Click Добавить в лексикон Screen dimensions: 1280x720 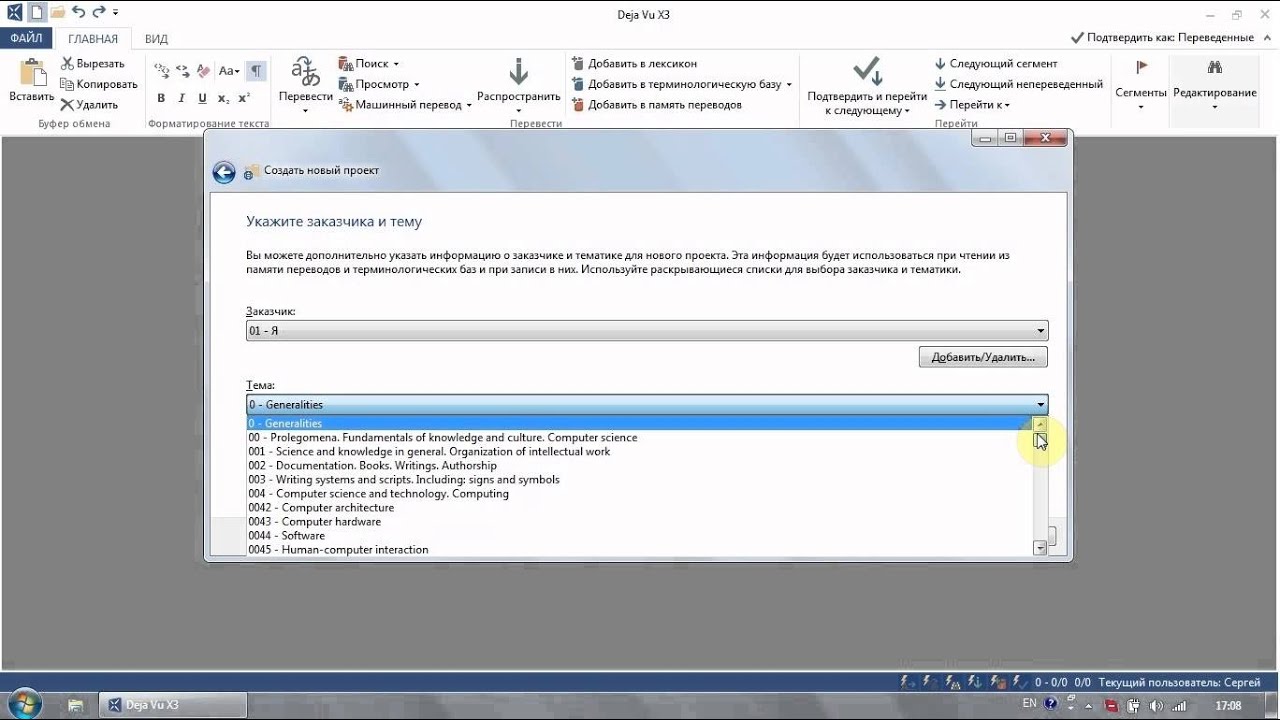pyautogui.click(x=634, y=64)
